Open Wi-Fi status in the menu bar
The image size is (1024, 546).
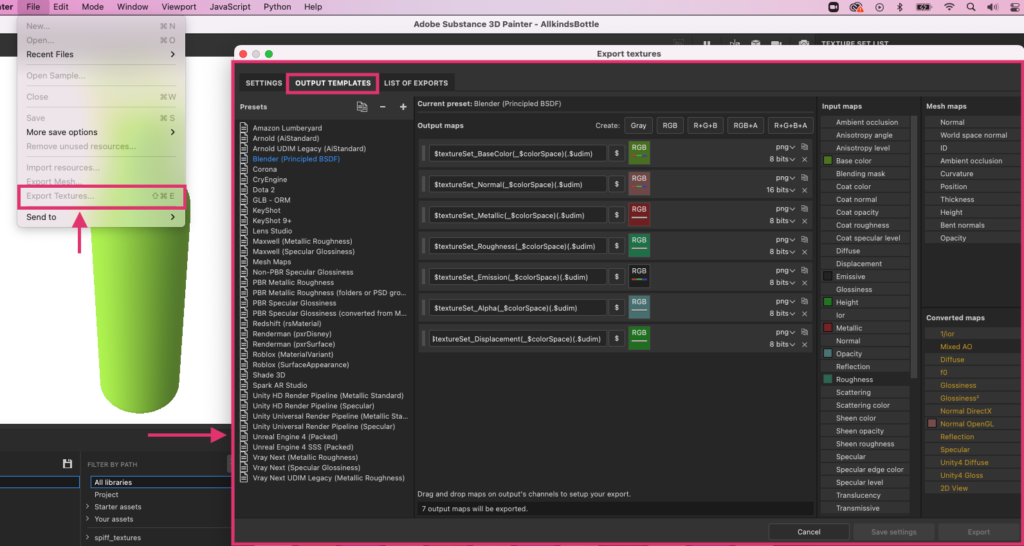(949, 7)
